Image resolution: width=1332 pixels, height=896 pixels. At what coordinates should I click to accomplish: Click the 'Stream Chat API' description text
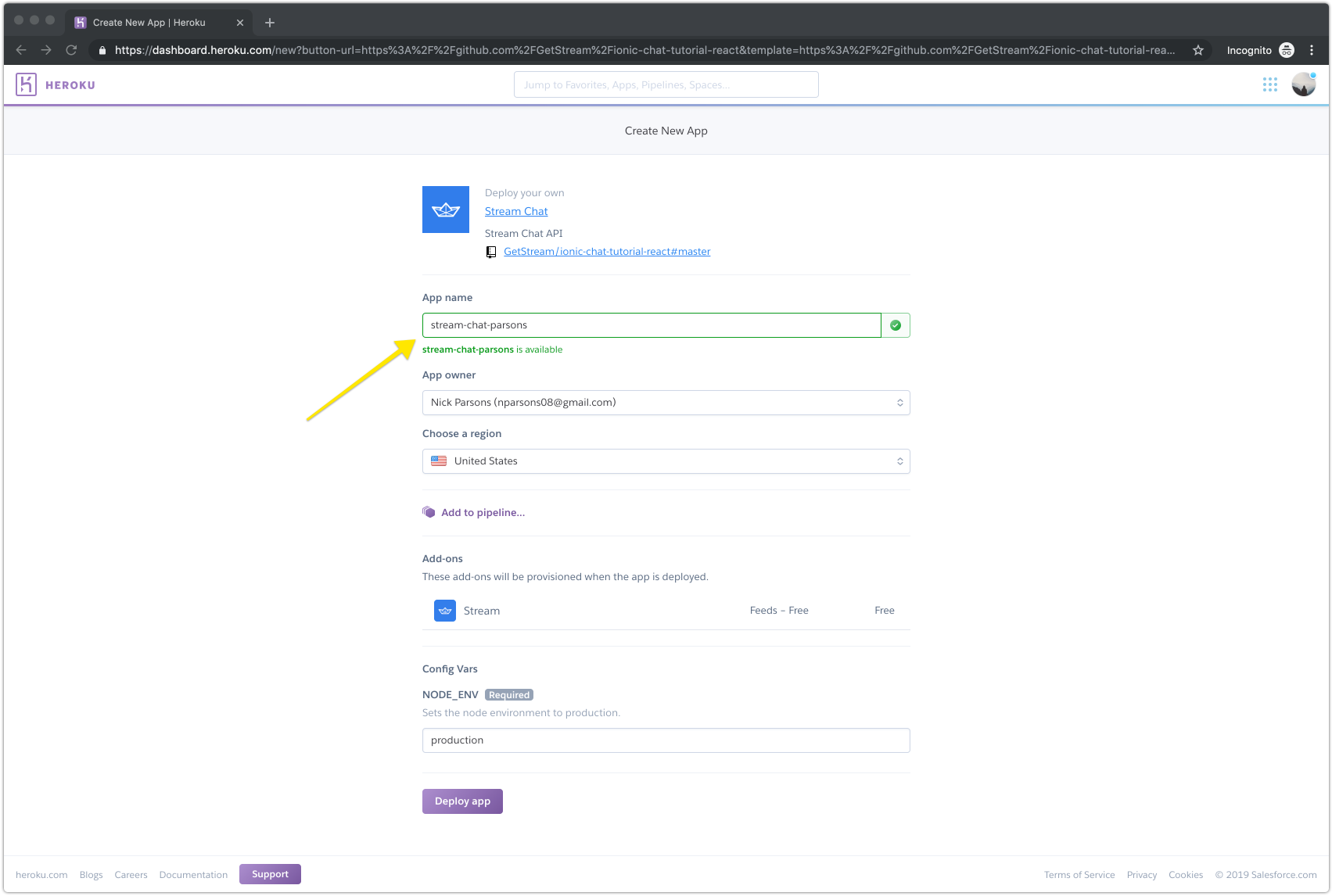coord(523,234)
